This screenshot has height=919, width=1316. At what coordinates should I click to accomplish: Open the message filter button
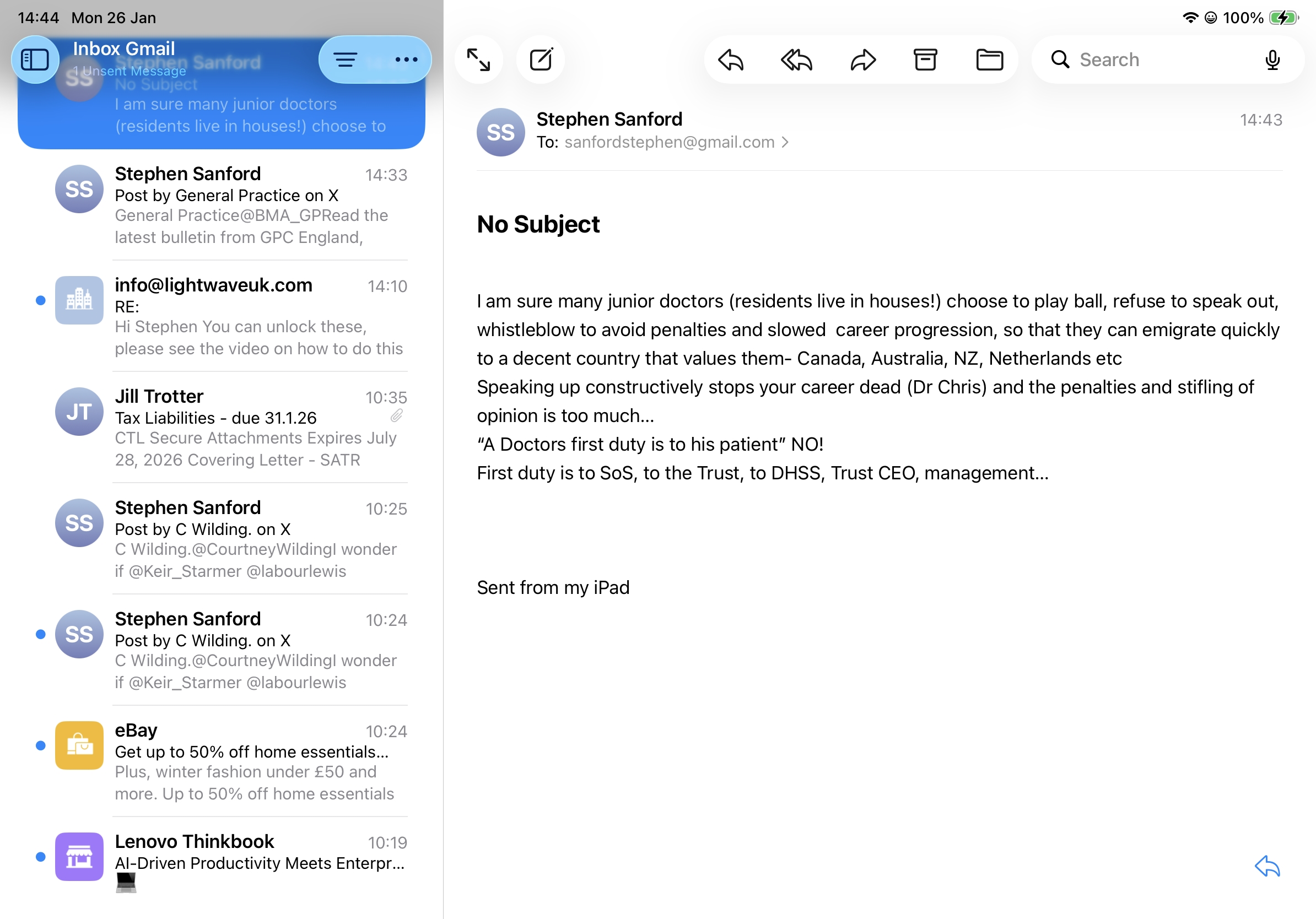[346, 60]
